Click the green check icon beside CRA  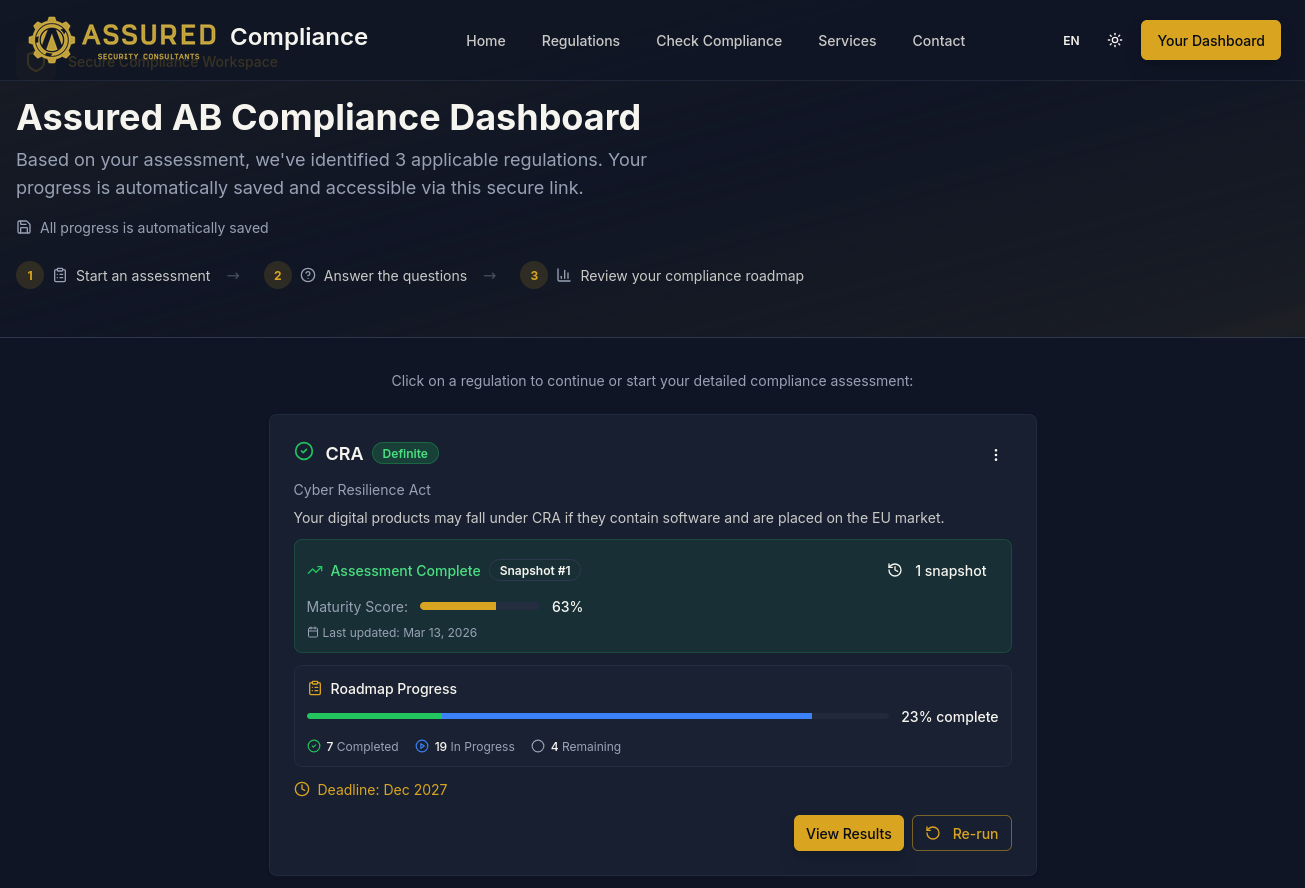click(304, 451)
